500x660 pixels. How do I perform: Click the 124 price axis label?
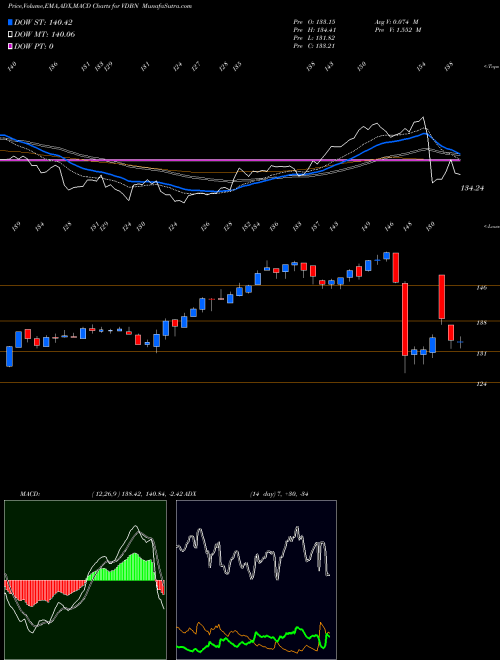482,384
